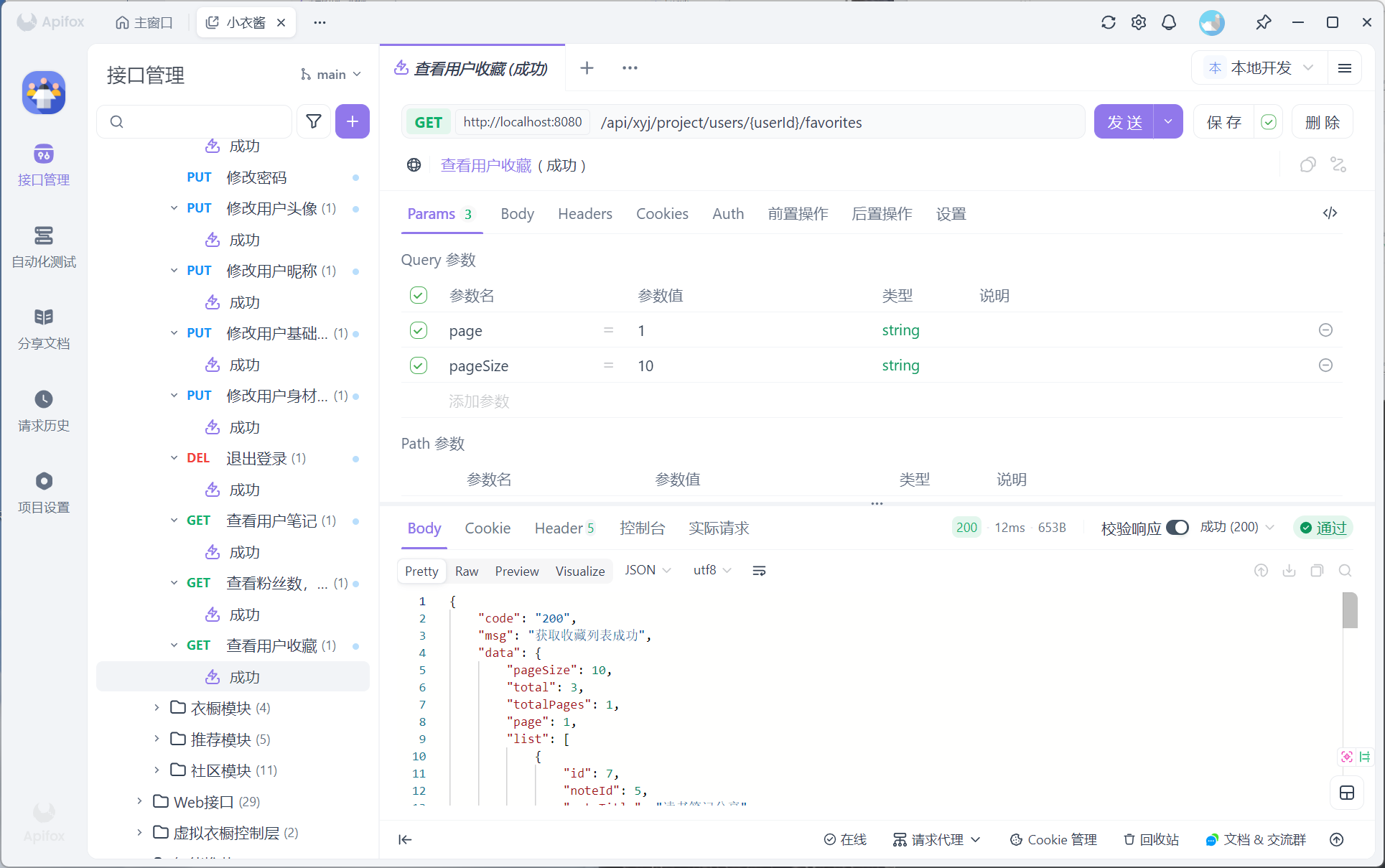1385x868 pixels.
Task: Open notifications bell icon
Action: [x=1169, y=22]
